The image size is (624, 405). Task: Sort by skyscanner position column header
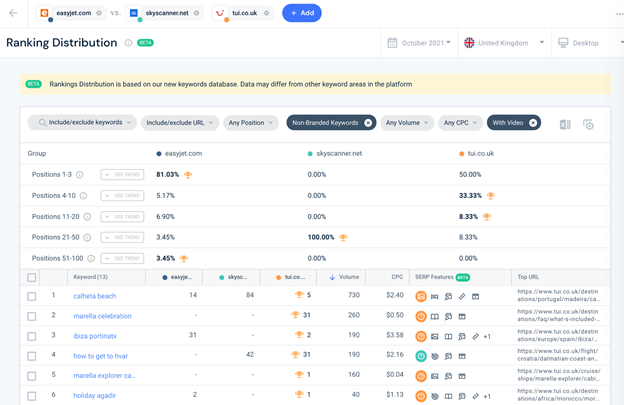click(233, 277)
